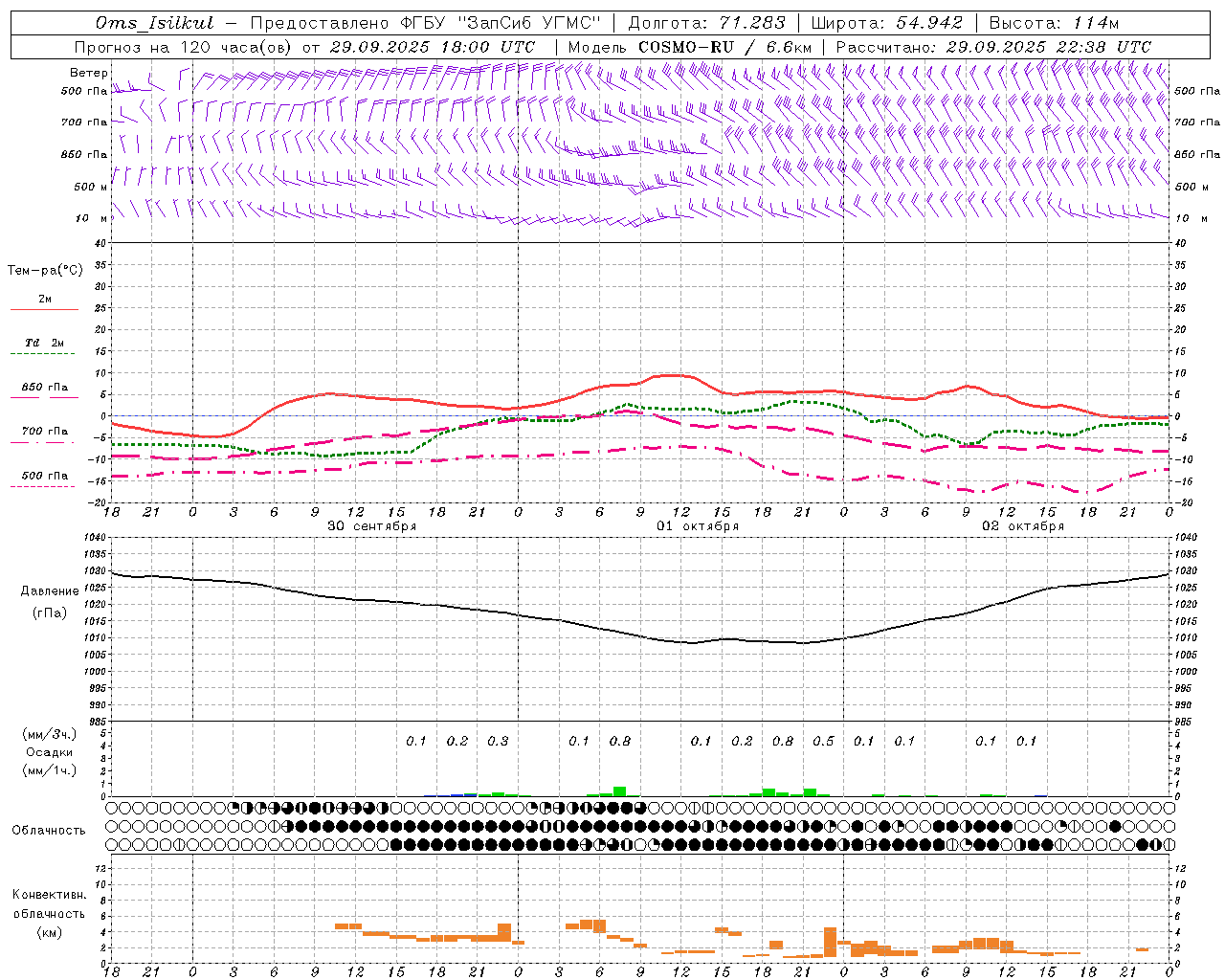
Task: Click the "Конвективн." panel label
Action: coord(49,896)
